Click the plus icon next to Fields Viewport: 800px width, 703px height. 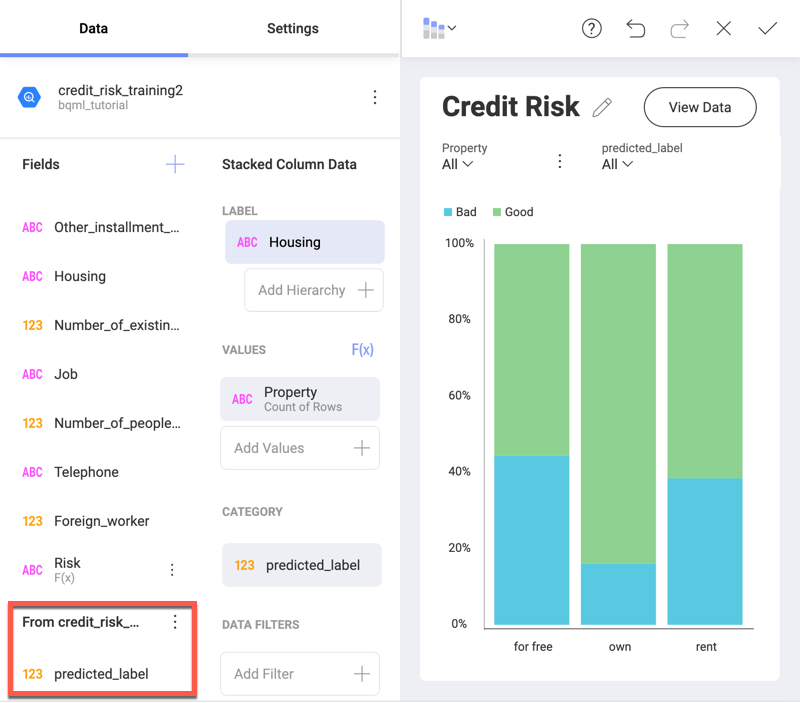(175, 164)
